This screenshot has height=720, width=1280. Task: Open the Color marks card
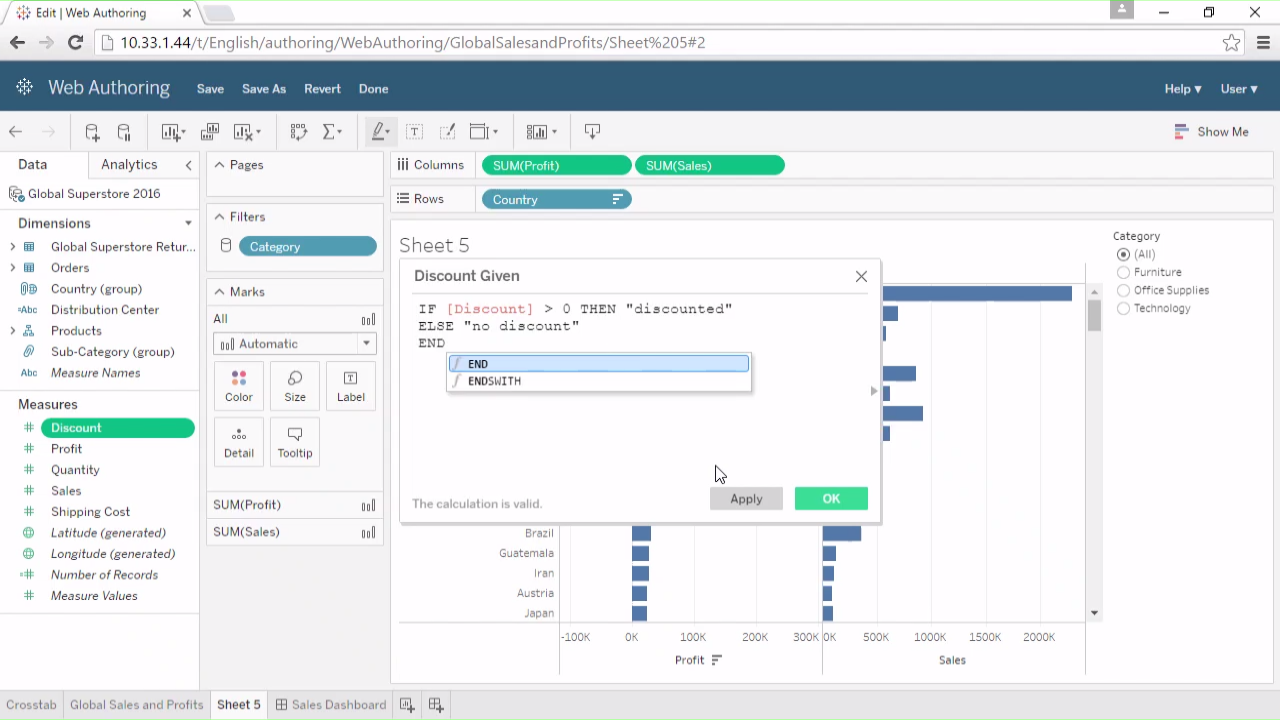point(239,385)
